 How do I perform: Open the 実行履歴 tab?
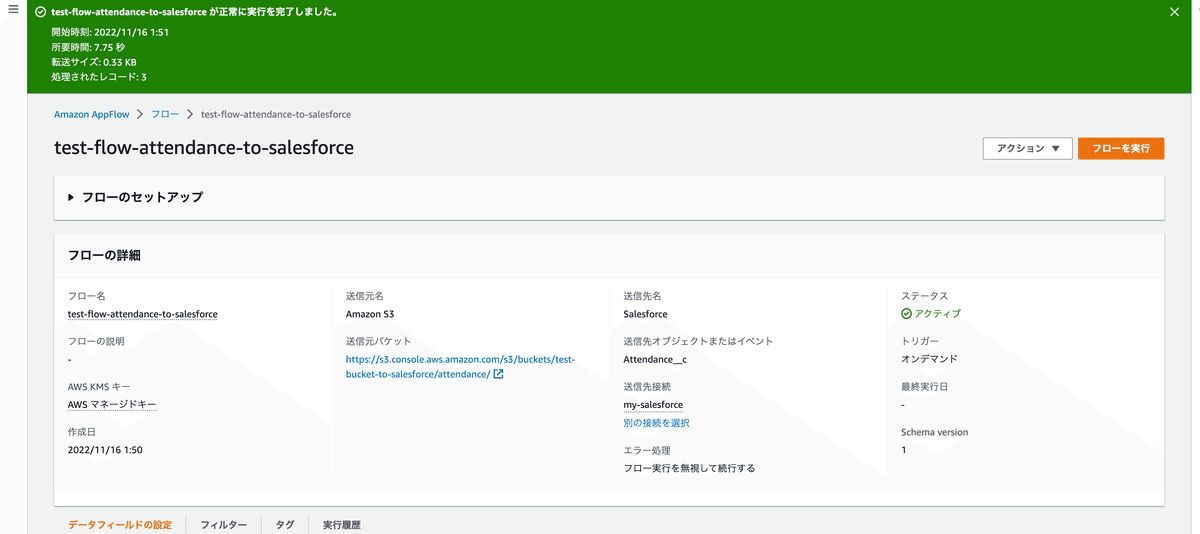(341, 525)
